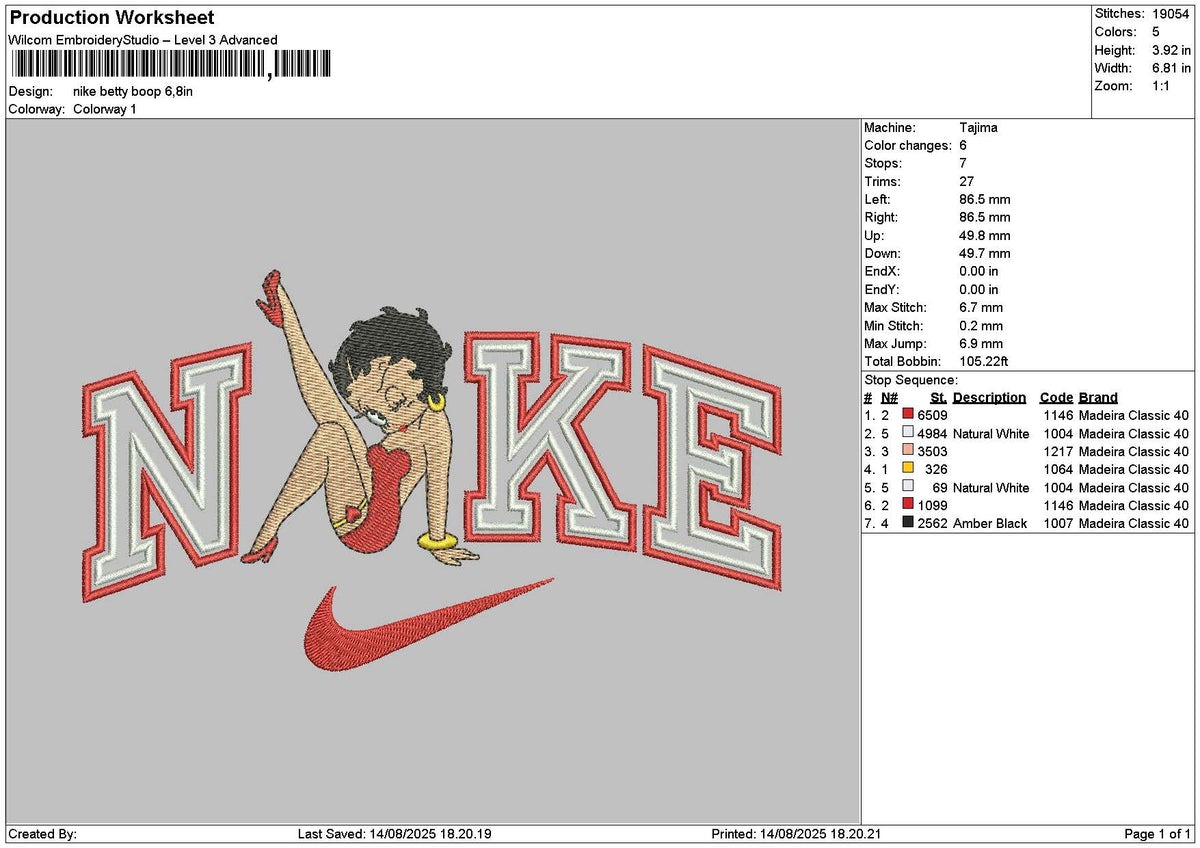Click the 'Stop Sequence:' heading
The image size is (1200, 848).
(x=911, y=380)
